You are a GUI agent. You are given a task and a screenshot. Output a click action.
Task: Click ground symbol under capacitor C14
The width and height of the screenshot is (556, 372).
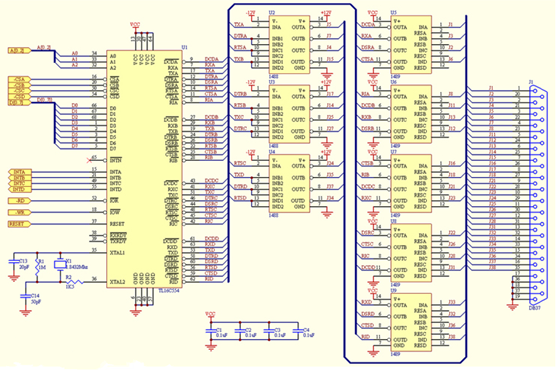pyautogui.click(x=25, y=312)
